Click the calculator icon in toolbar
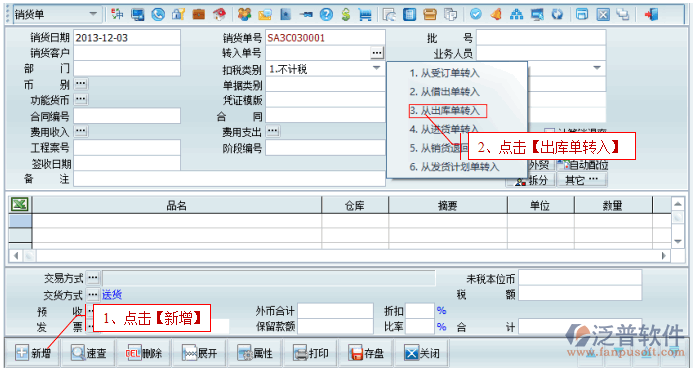 click(410, 15)
